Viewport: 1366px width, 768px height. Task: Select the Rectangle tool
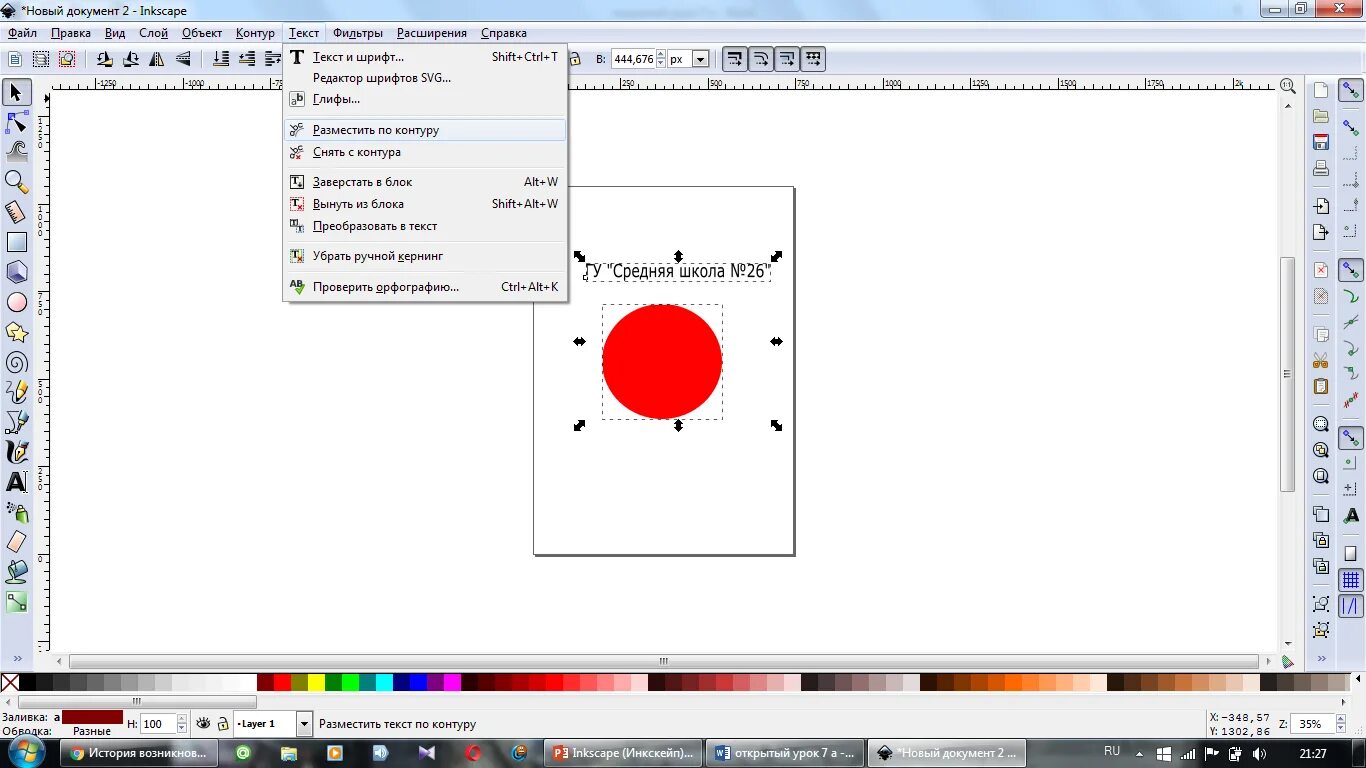(x=16, y=242)
